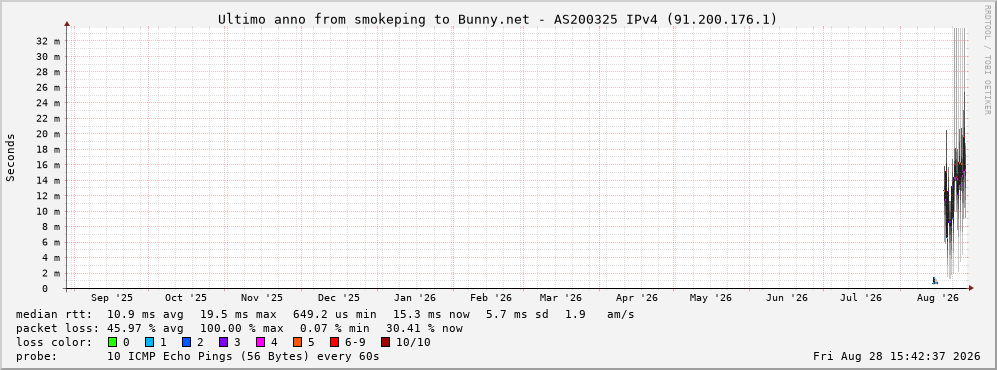997x370 pixels.
Task: Click the '24 m' y-axis value
Action: tap(48, 103)
